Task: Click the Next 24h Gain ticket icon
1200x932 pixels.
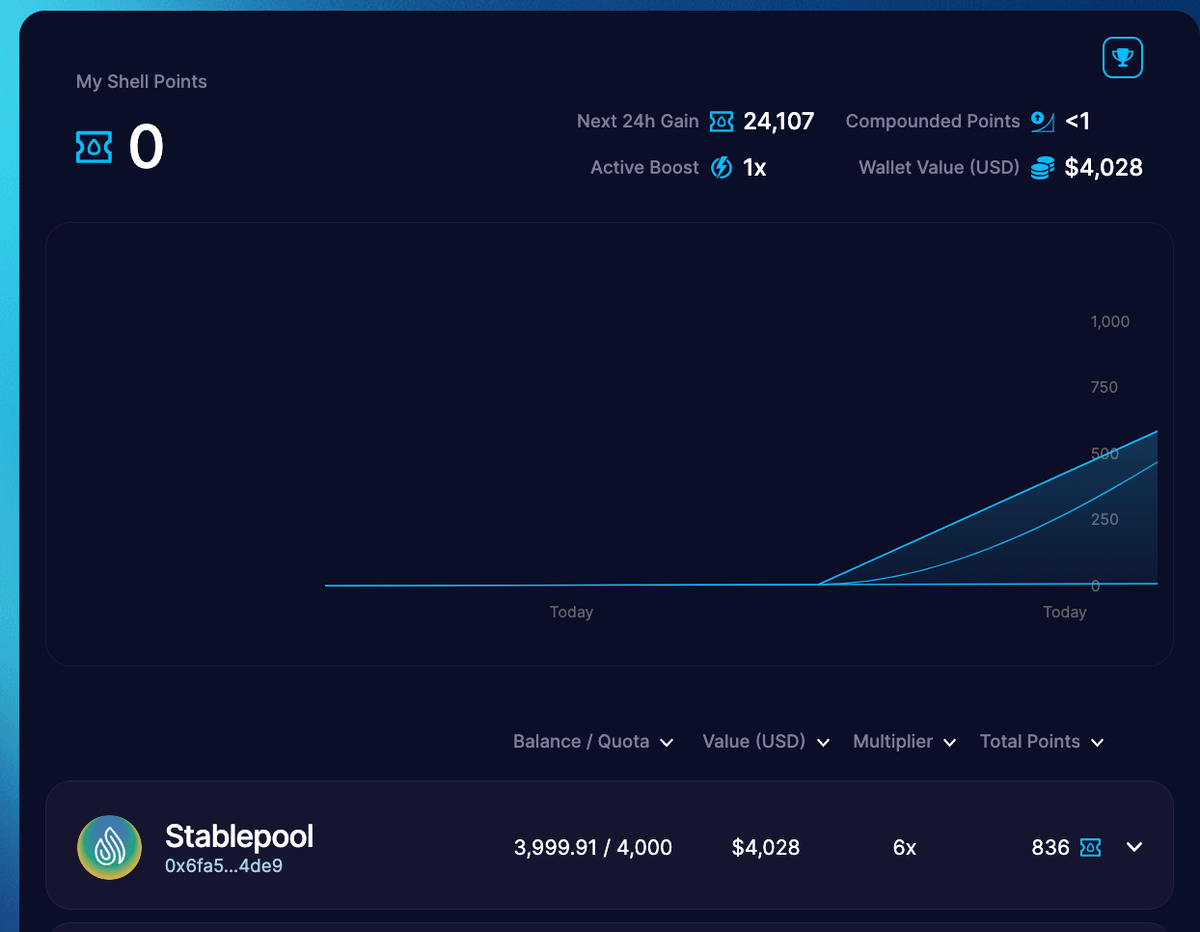Action: [x=721, y=122]
